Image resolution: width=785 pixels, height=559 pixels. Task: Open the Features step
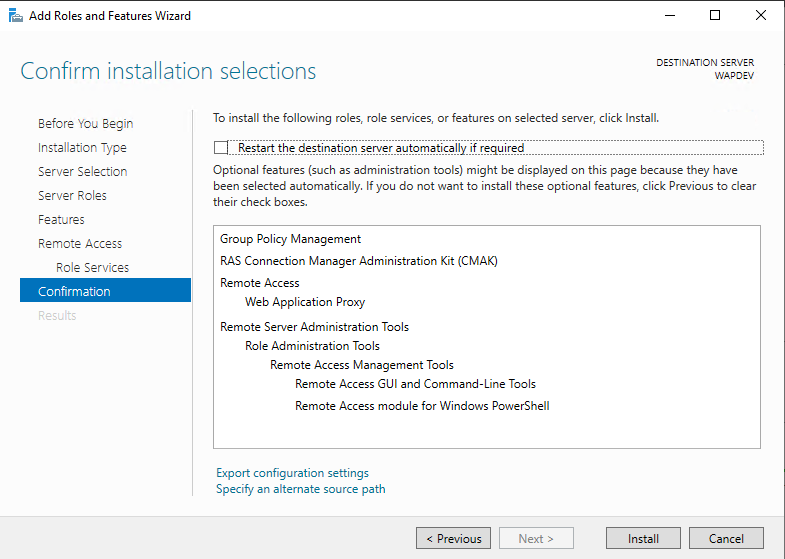(x=61, y=220)
